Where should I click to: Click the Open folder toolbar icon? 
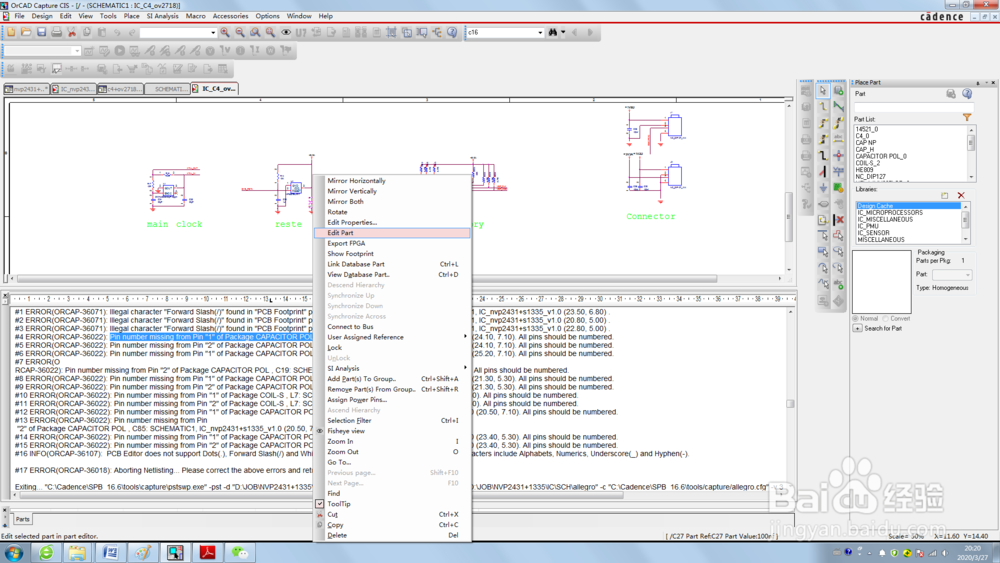pyautogui.click(x=26, y=32)
